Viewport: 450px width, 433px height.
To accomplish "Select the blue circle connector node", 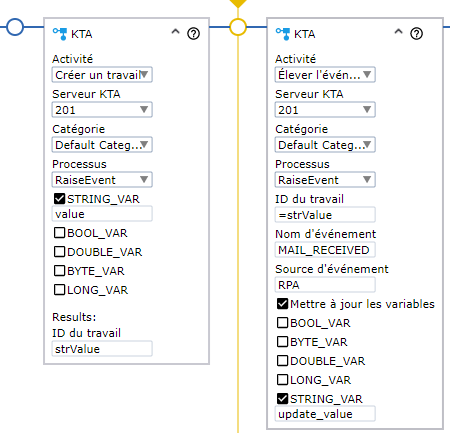I will click(15, 27).
